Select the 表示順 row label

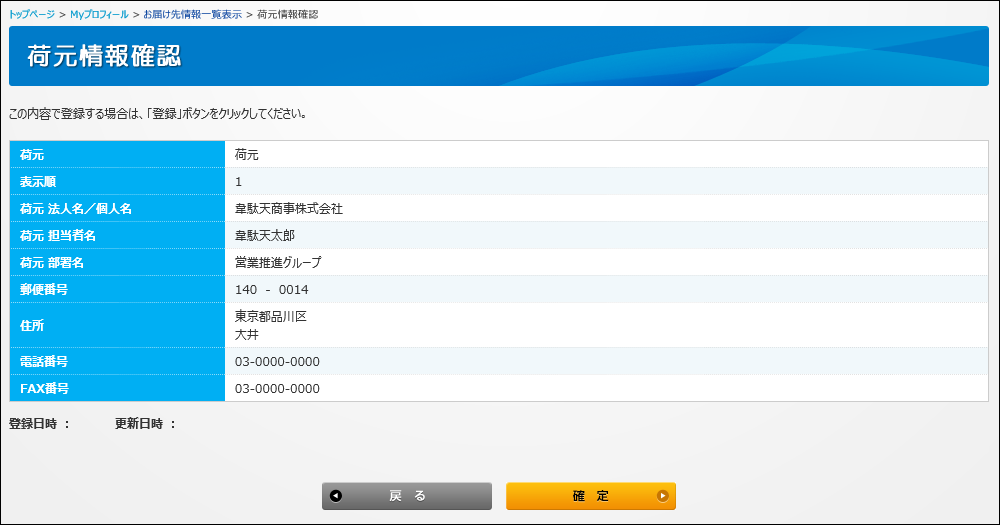[40, 182]
